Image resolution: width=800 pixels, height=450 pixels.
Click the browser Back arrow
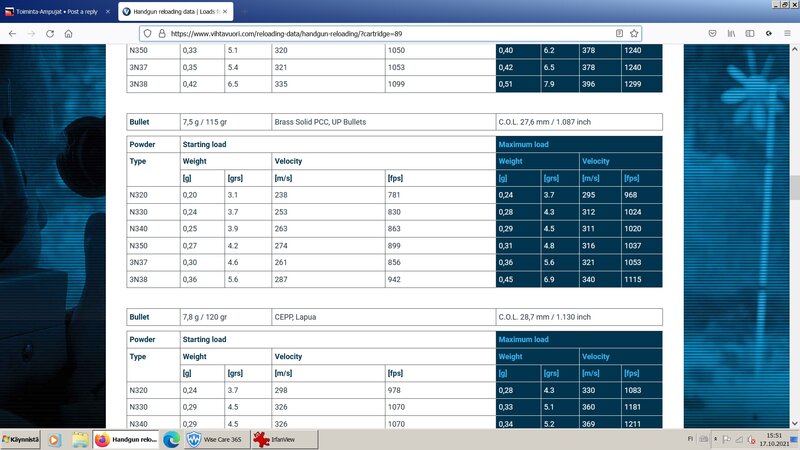pos(12,32)
